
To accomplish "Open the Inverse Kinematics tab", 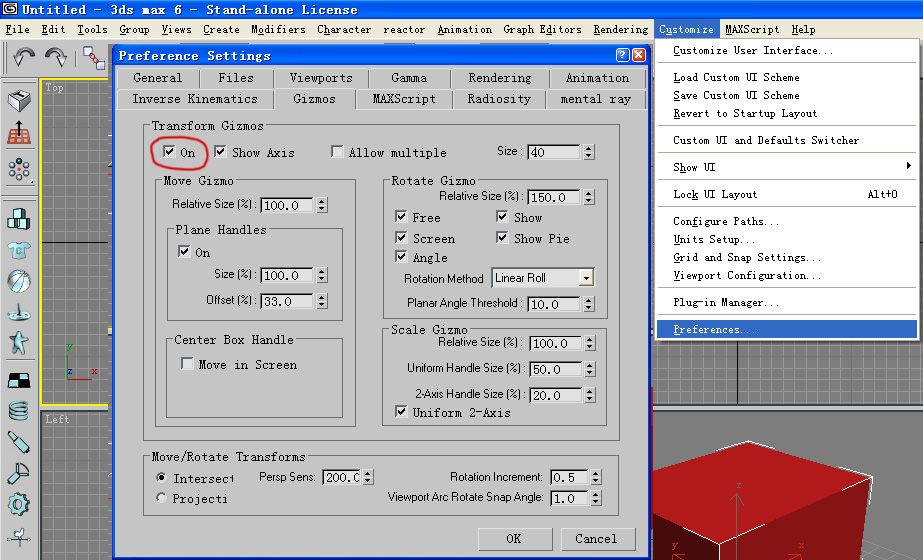I will 195,99.
